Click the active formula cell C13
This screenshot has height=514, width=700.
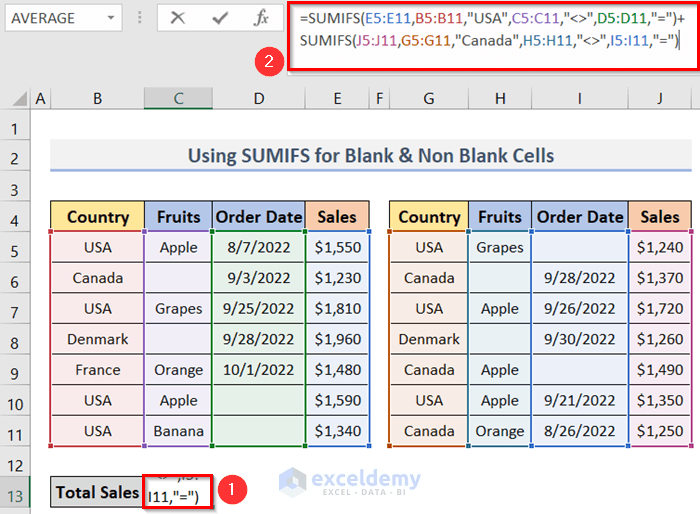pos(178,491)
